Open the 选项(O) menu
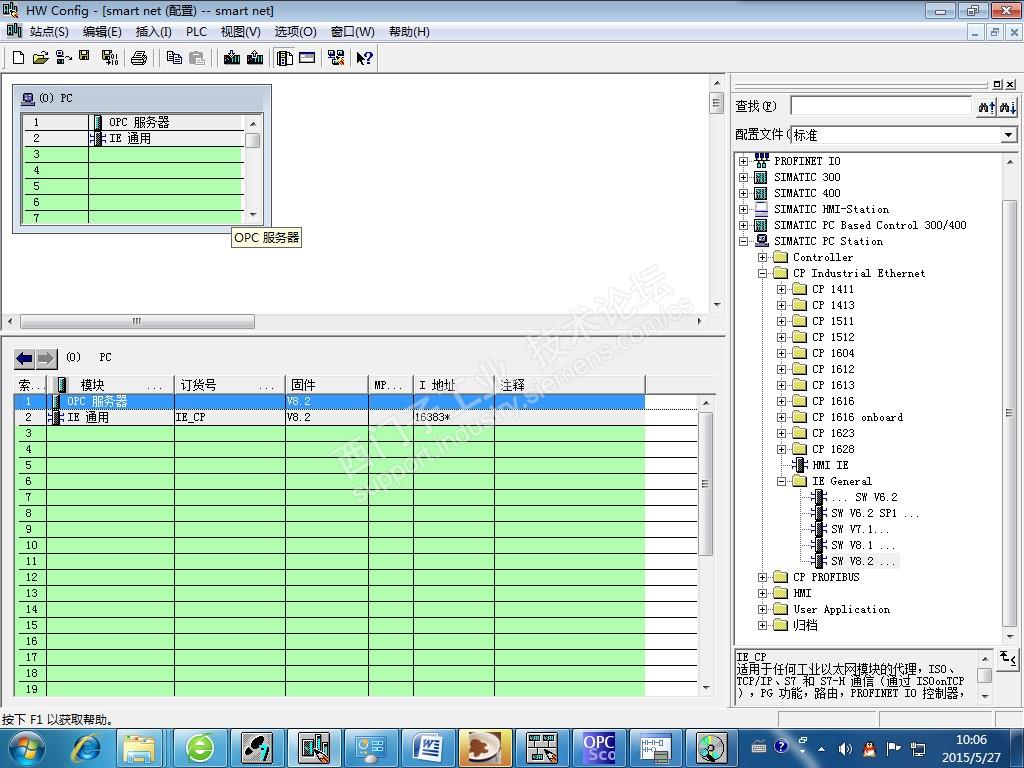The width and height of the screenshot is (1024, 768). [x=295, y=31]
